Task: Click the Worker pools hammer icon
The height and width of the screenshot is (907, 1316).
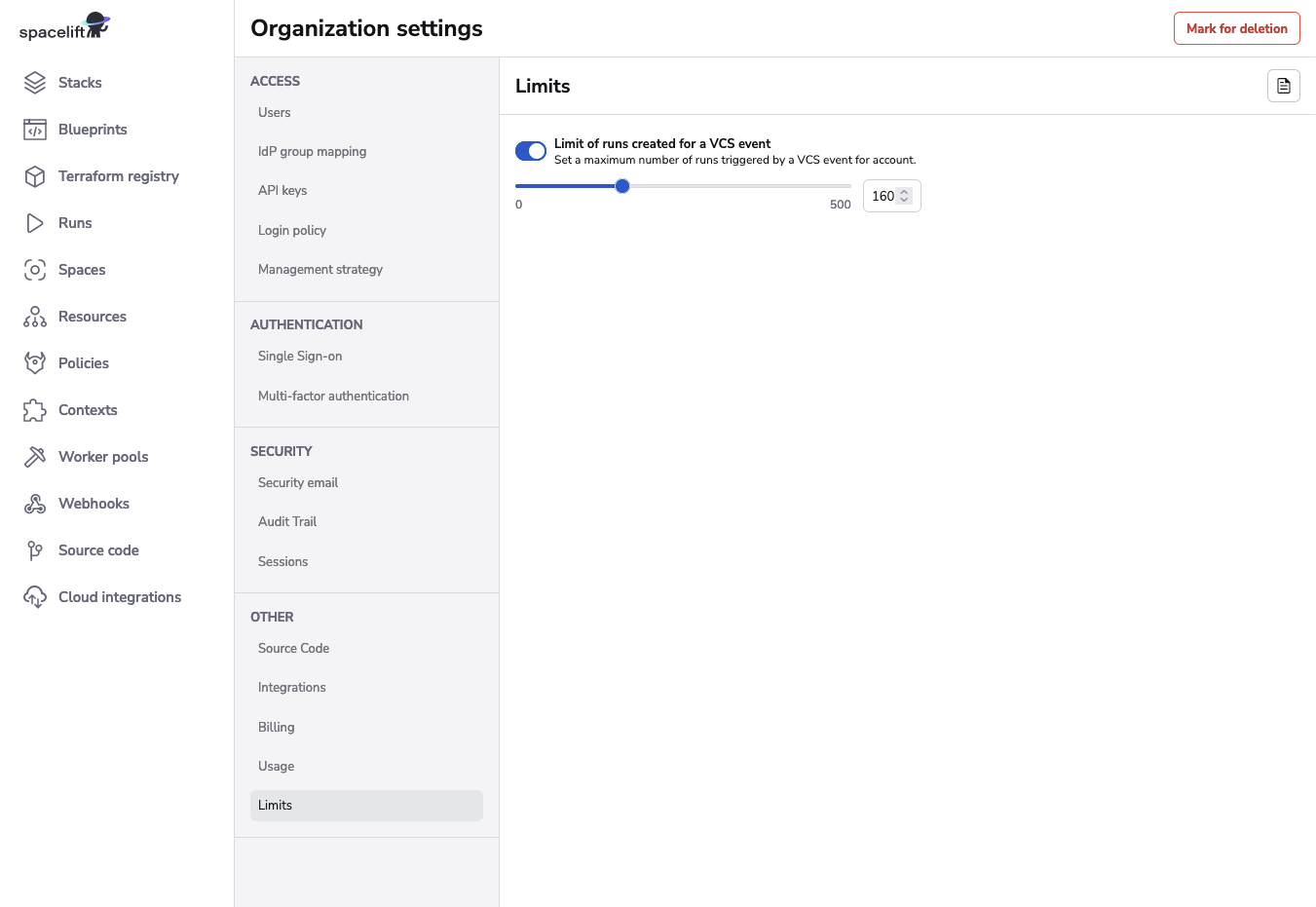Action: 35,457
